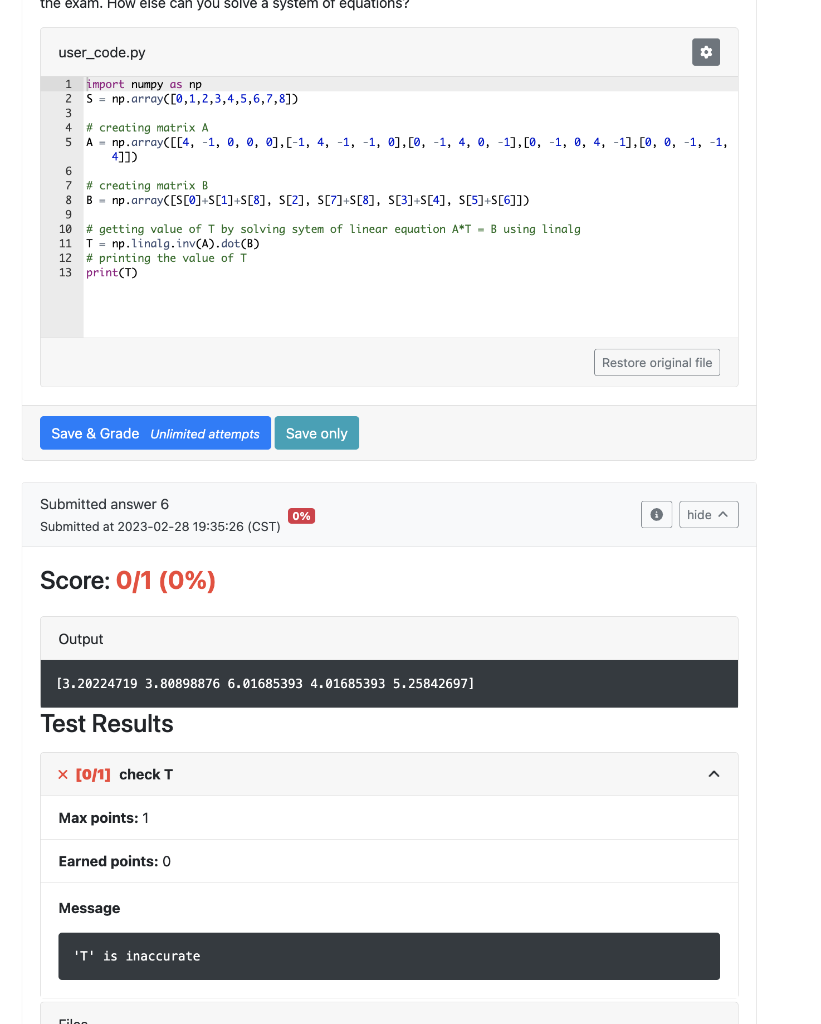Click the '# creating matrix B' comment
The image size is (821, 1024).
[x=147, y=185]
